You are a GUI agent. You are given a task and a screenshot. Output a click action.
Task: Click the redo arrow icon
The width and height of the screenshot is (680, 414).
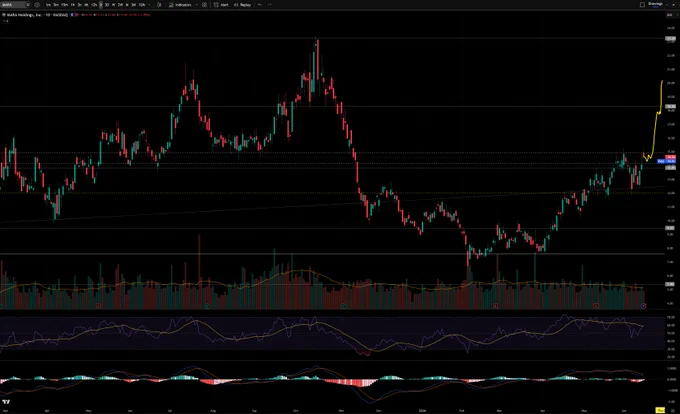click(270, 5)
